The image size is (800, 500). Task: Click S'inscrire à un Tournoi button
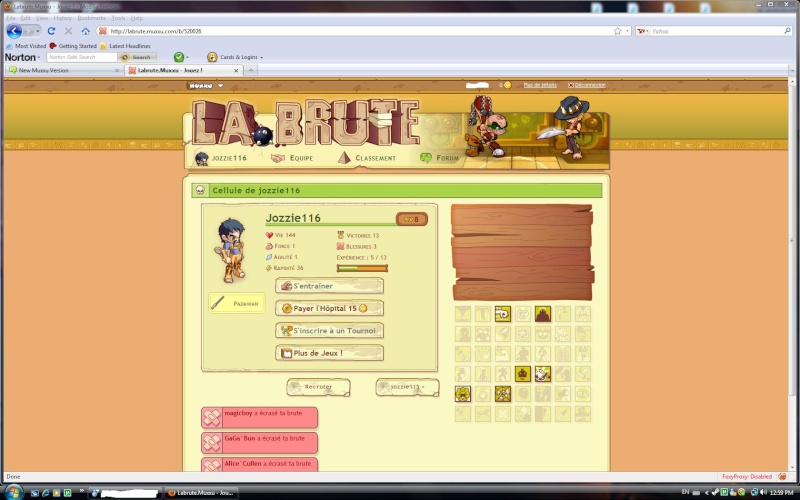330,331
